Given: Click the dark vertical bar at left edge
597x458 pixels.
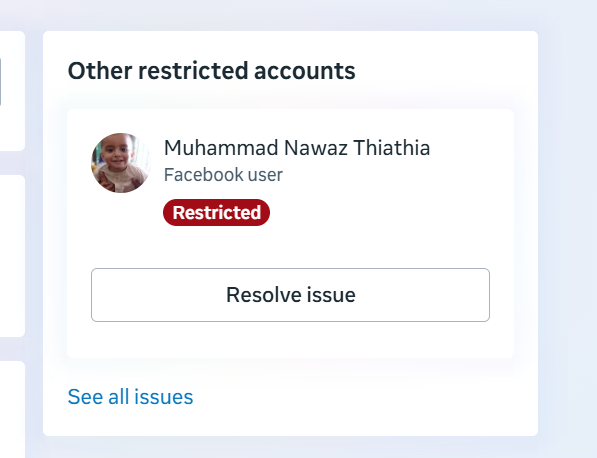Looking at the screenshot, I should [0, 82].
